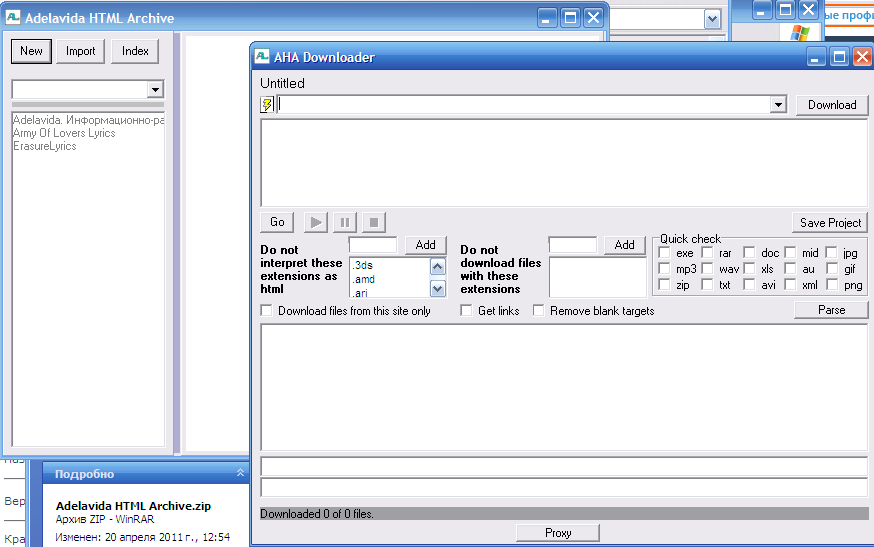Click the Go button
The height and width of the screenshot is (547, 874).
pyautogui.click(x=277, y=222)
